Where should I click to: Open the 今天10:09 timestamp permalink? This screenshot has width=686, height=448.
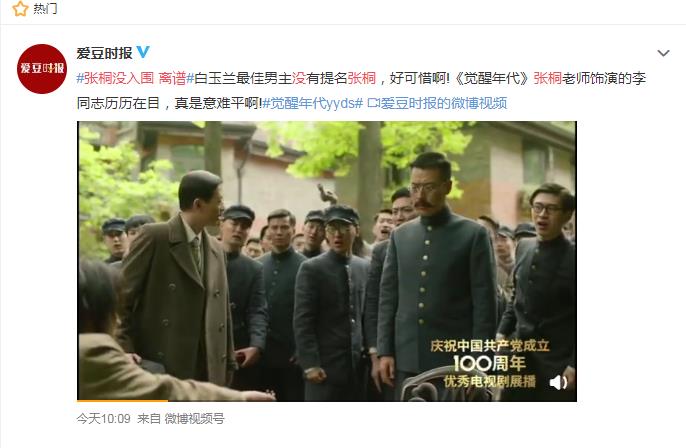tap(103, 419)
